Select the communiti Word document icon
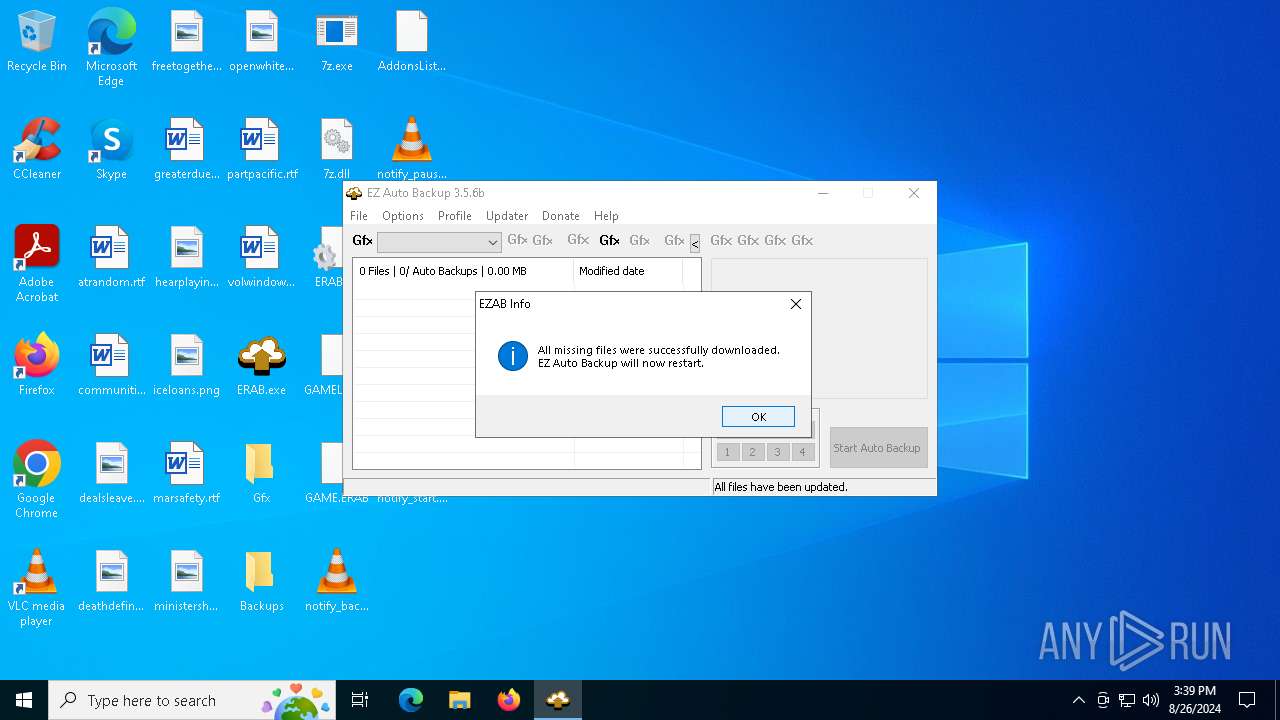1280x720 pixels. [x=111, y=365]
